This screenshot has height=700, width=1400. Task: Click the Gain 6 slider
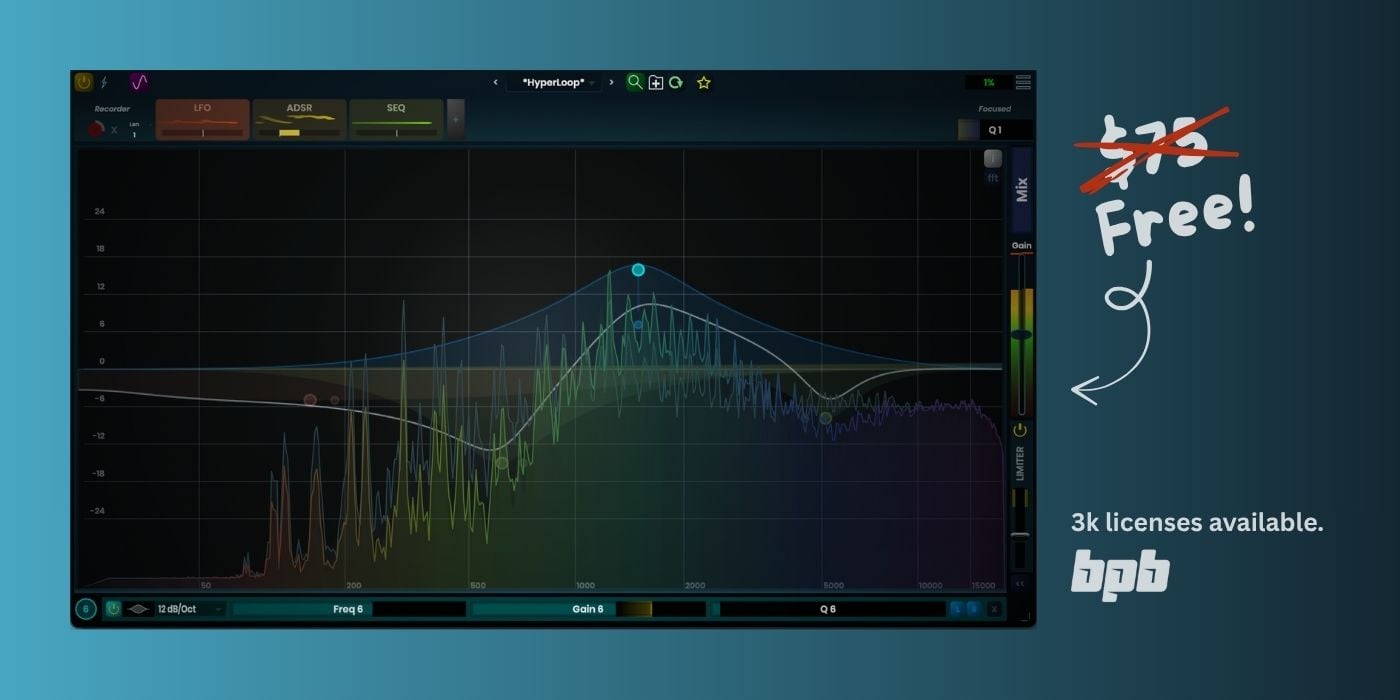coord(588,609)
